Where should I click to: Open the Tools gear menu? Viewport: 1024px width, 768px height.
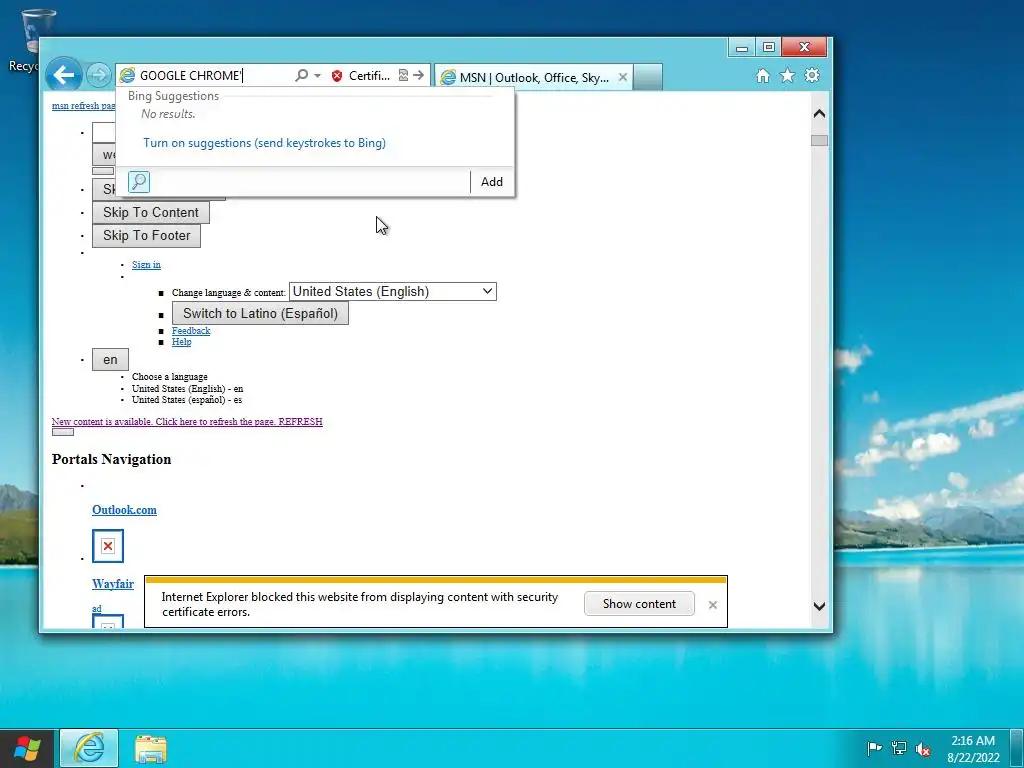pos(812,76)
